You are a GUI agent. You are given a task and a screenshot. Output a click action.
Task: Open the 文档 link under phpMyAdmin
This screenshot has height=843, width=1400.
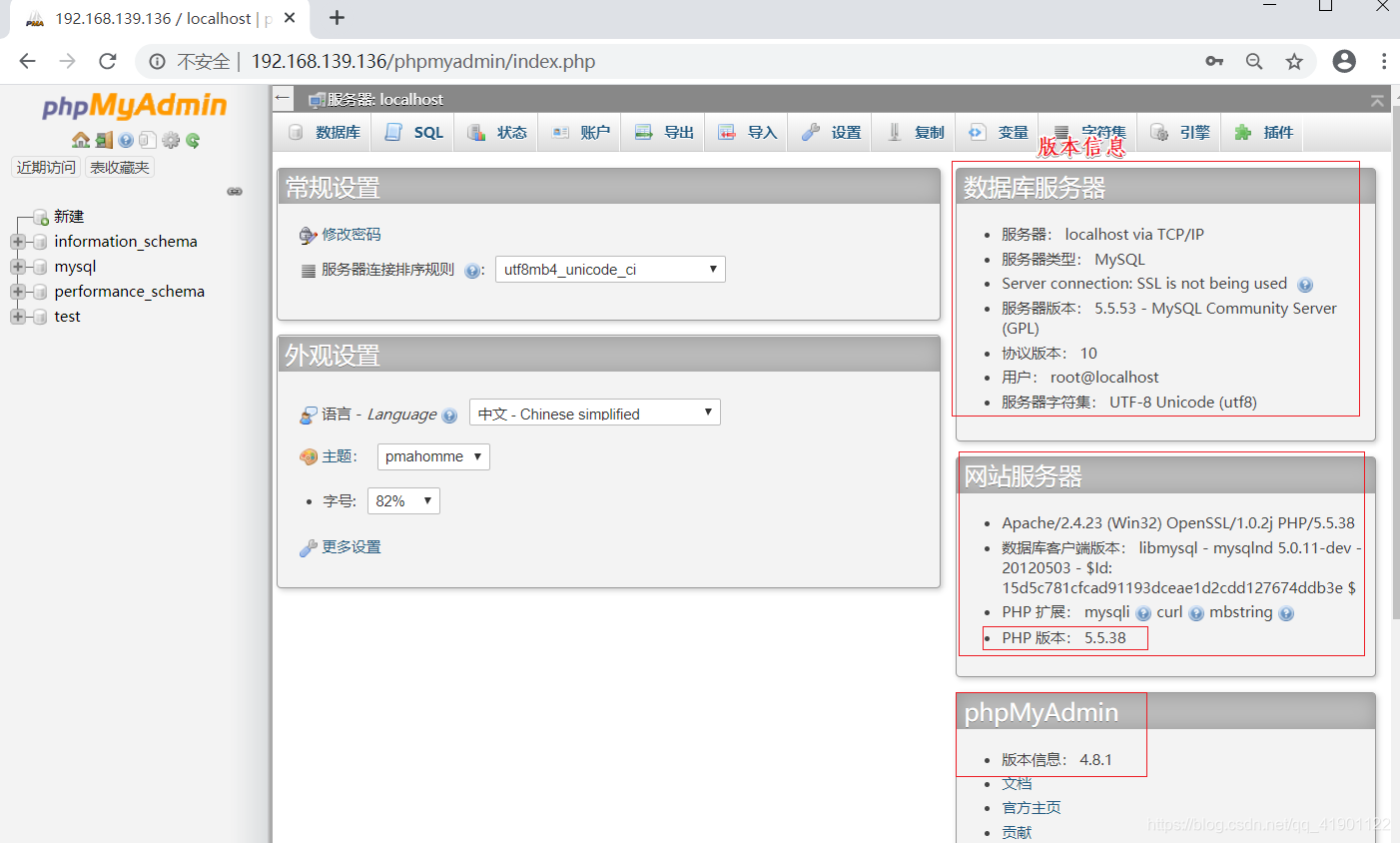coord(1017,783)
